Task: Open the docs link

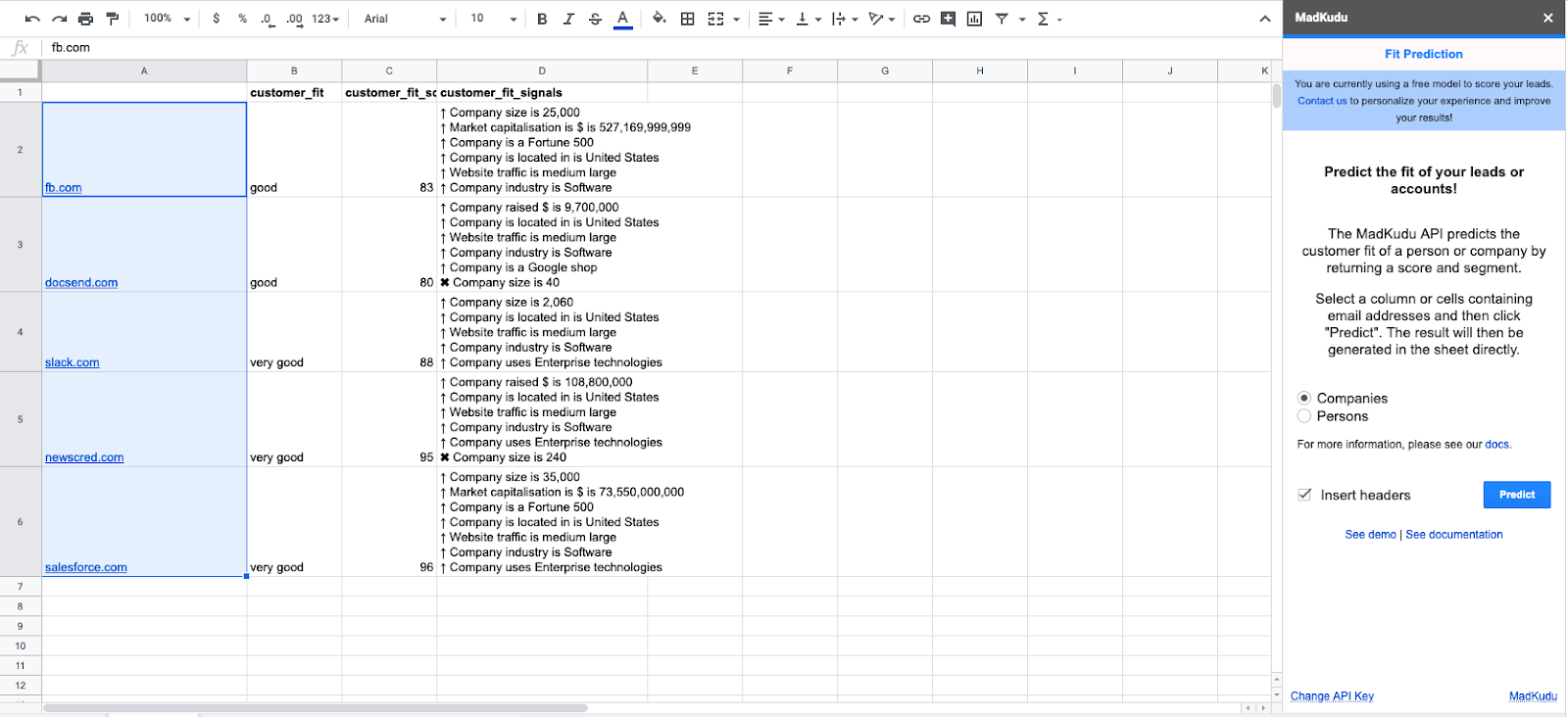Action: click(1496, 445)
